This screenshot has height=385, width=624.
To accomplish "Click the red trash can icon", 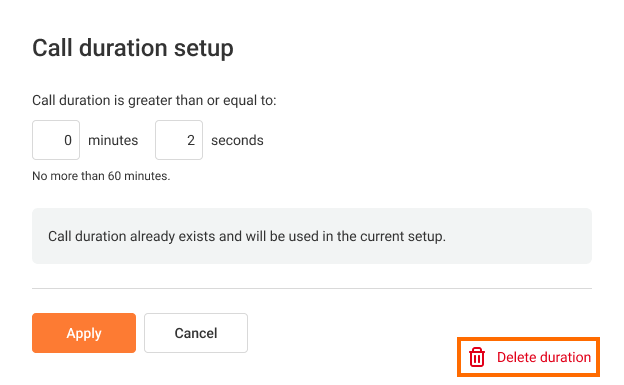I will 476,357.
